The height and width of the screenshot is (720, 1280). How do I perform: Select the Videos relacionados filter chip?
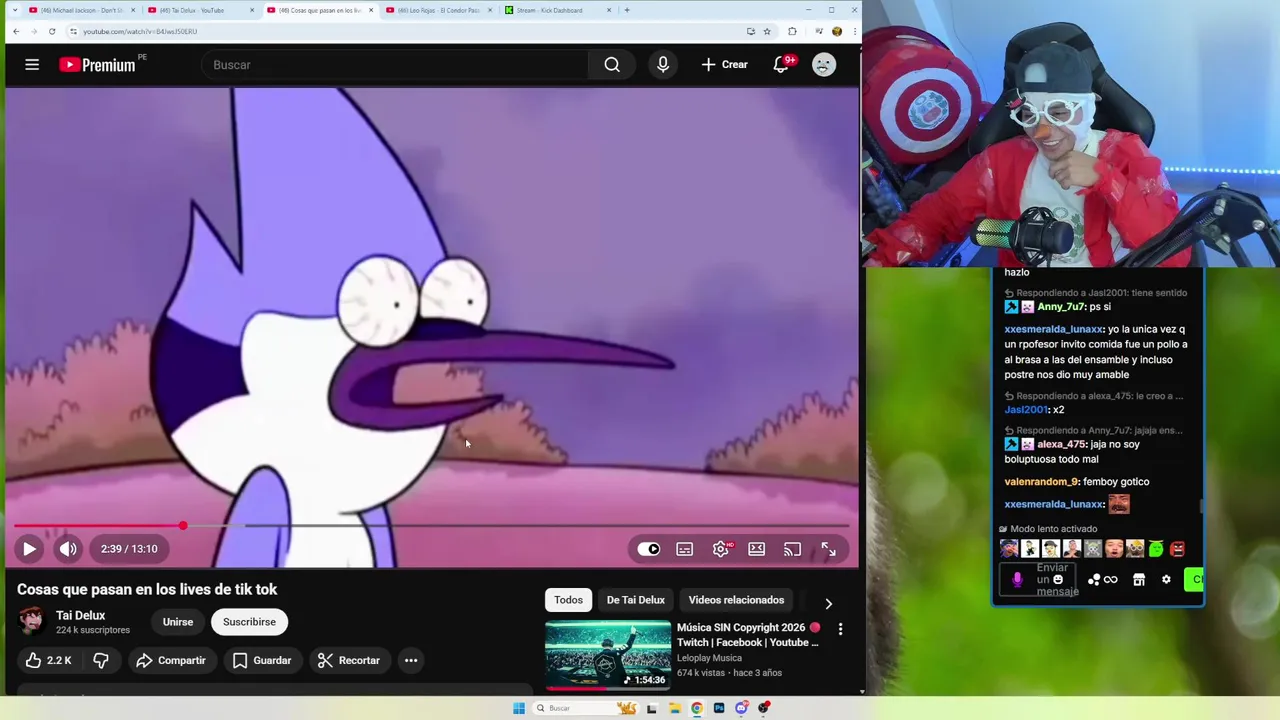tap(736, 600)
